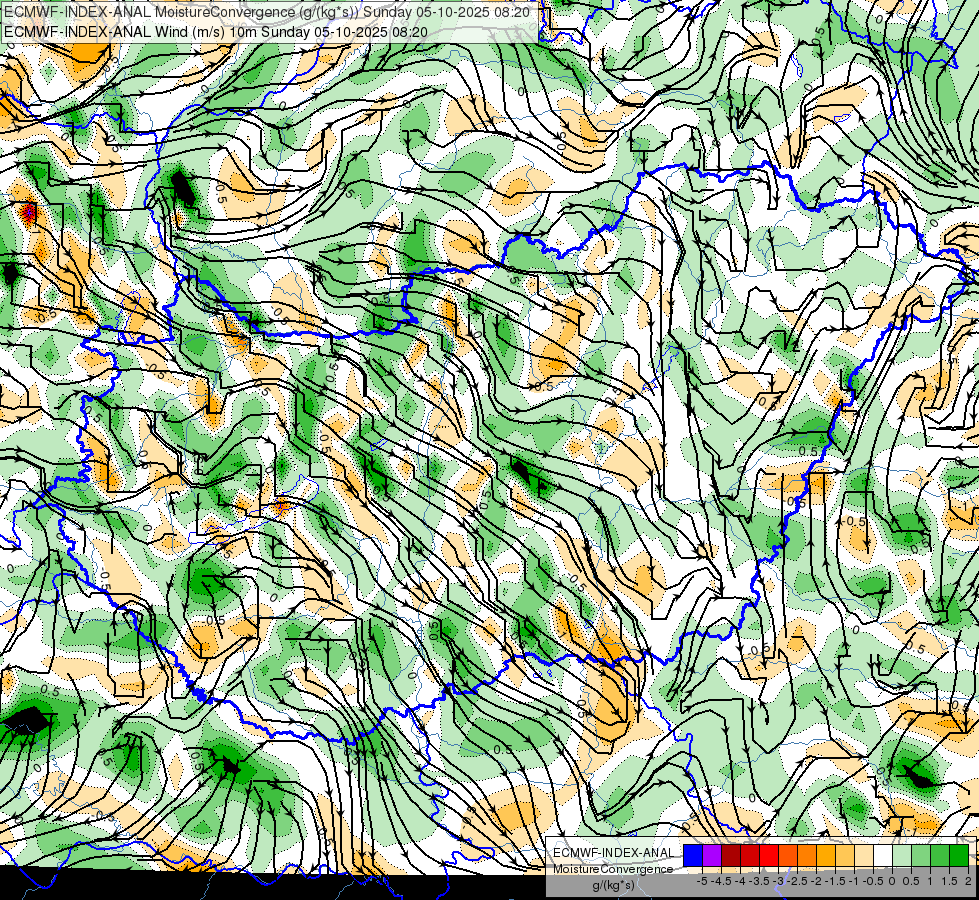Select the legend swatch between -2.5 and -2
Screen dimensions: 979x900
[x=807, y=855]
